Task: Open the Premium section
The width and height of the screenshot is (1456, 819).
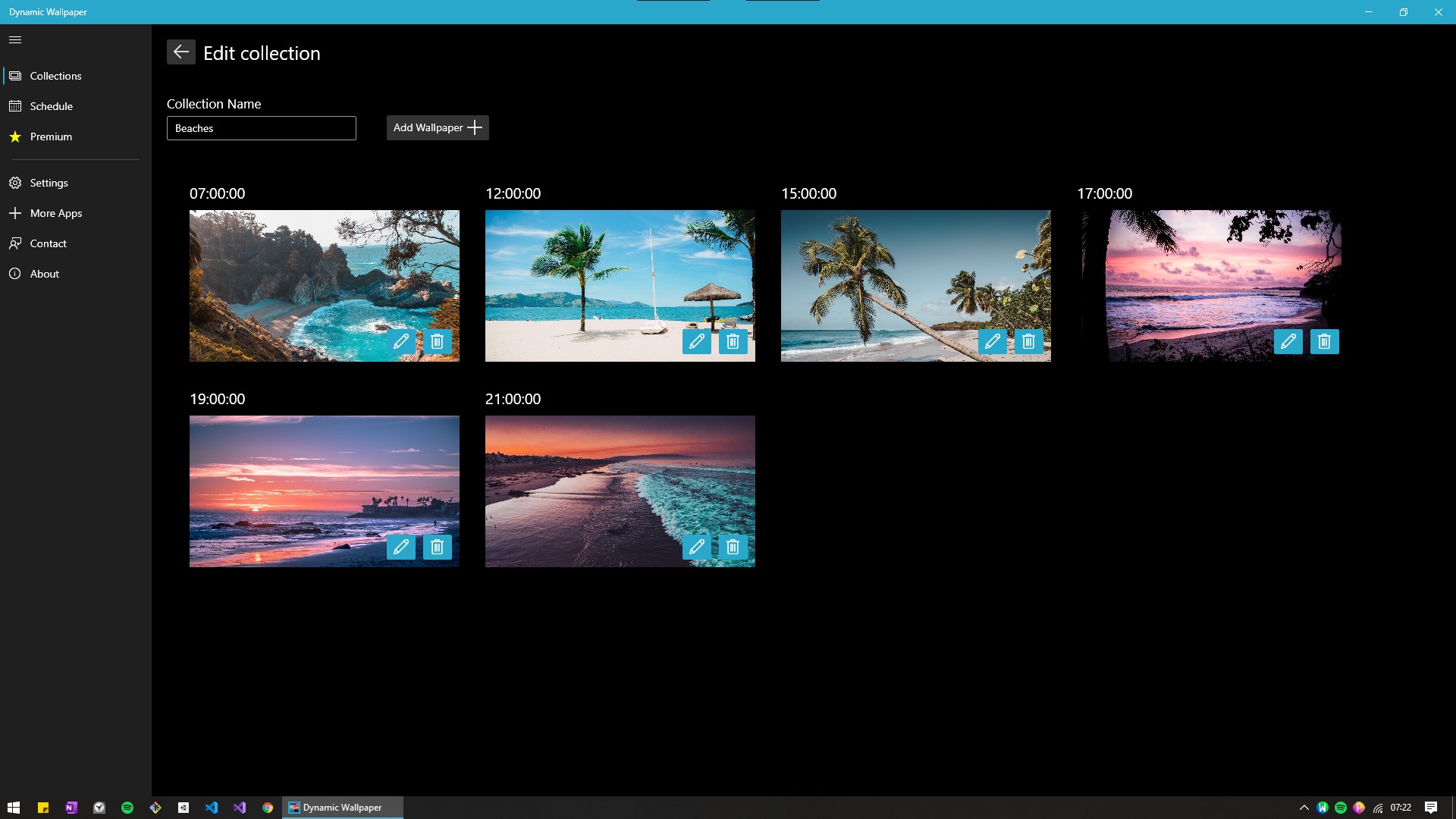Action: (51, 136)
